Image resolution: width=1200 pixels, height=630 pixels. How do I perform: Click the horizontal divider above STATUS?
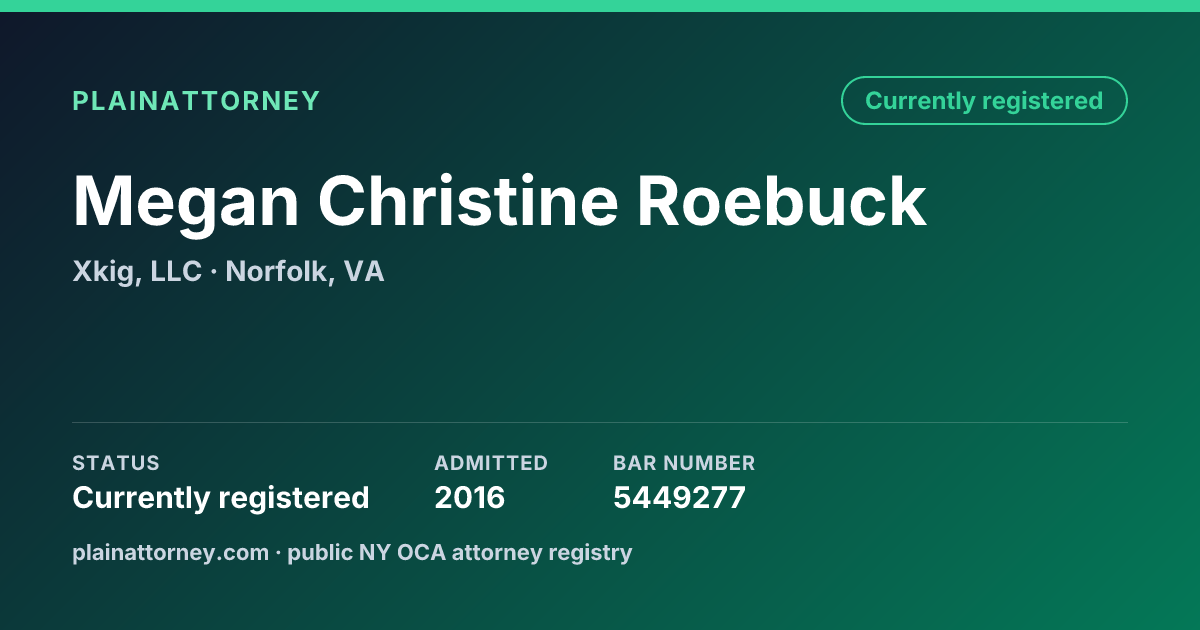(600, 422)
